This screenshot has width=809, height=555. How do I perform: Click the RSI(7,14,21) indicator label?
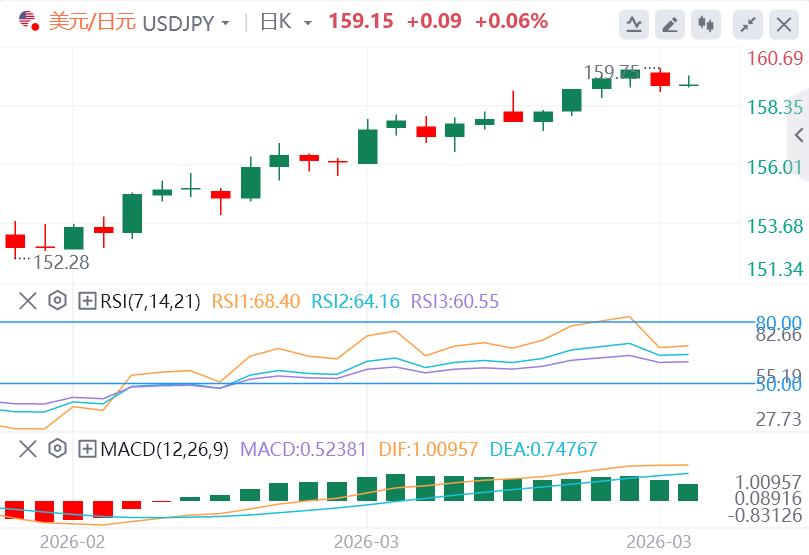[150, 301]
